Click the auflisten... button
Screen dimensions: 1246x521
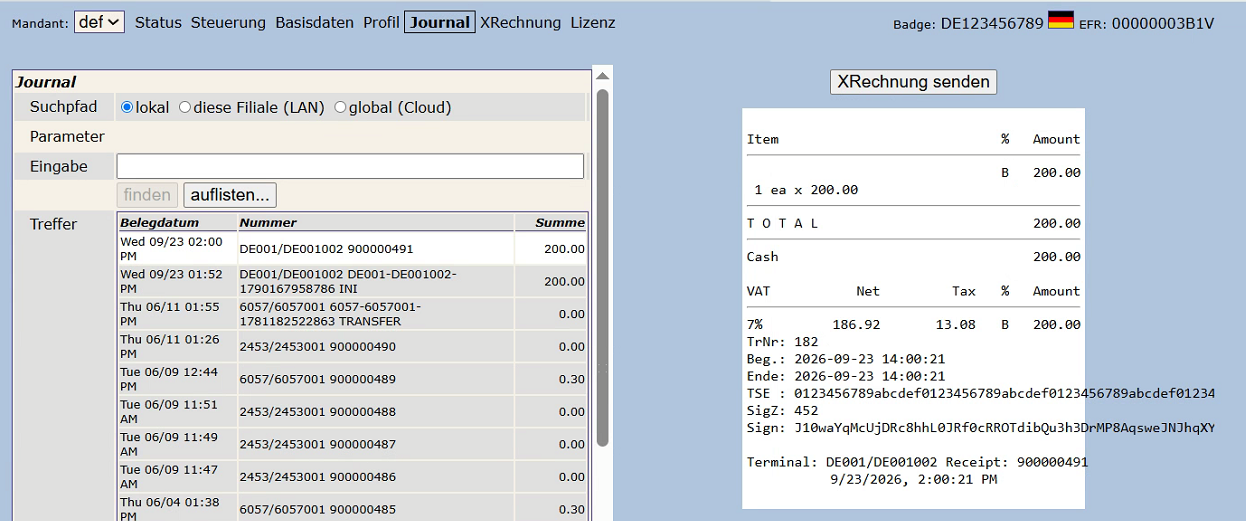tap(230, 195)
